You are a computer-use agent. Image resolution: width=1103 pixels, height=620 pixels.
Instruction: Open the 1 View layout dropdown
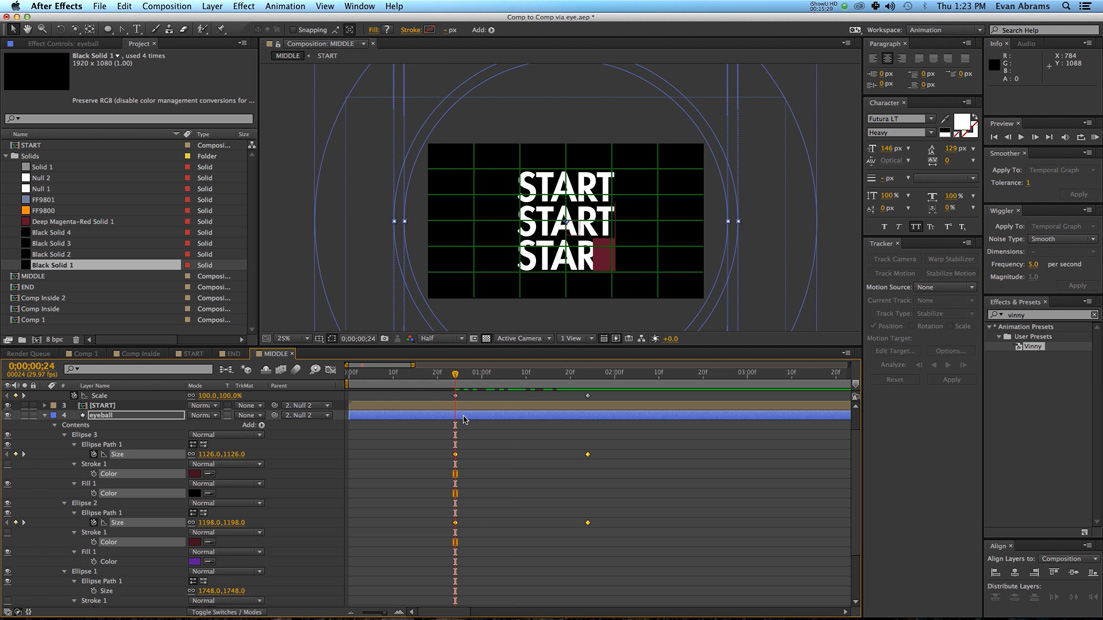(577, 339)
